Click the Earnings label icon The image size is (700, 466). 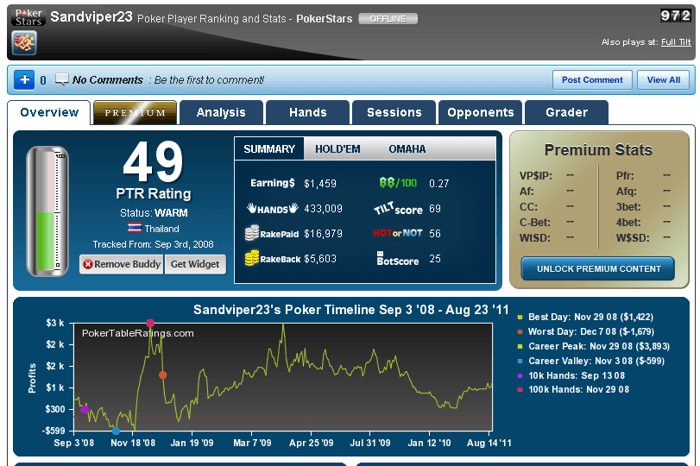(272, 183)
